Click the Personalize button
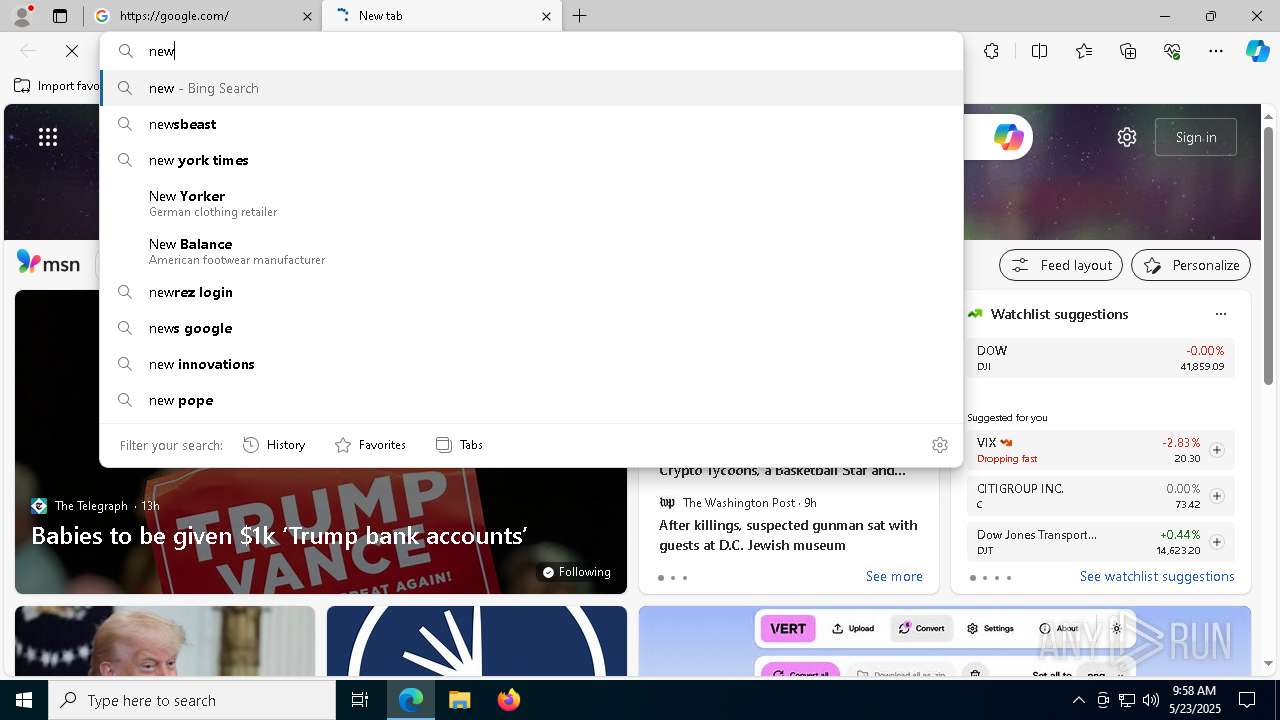The height and width of the screenshot is (720, 1280). coord(1191,265)
